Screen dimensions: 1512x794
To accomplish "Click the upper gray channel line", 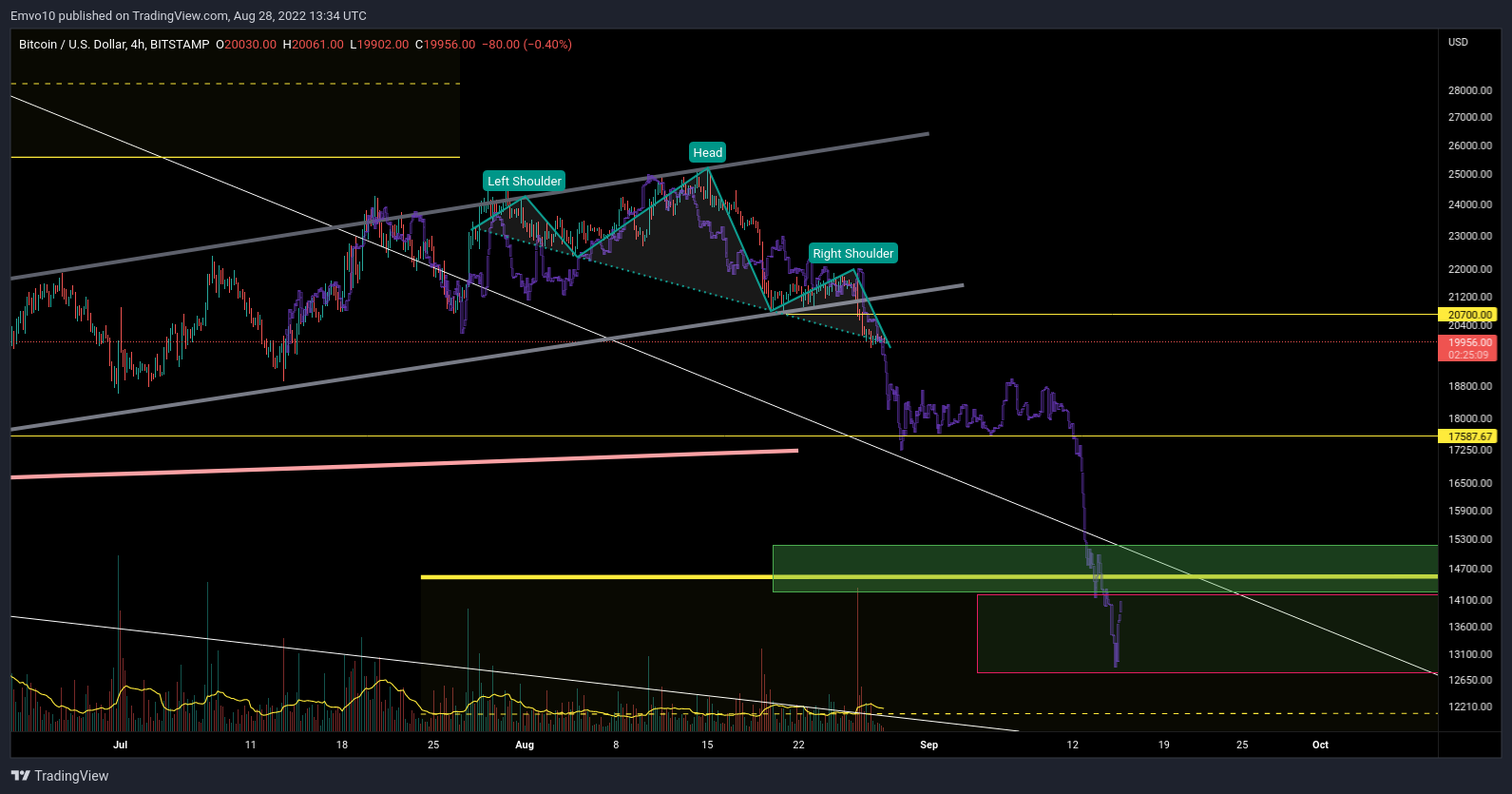I will (469, 206).
